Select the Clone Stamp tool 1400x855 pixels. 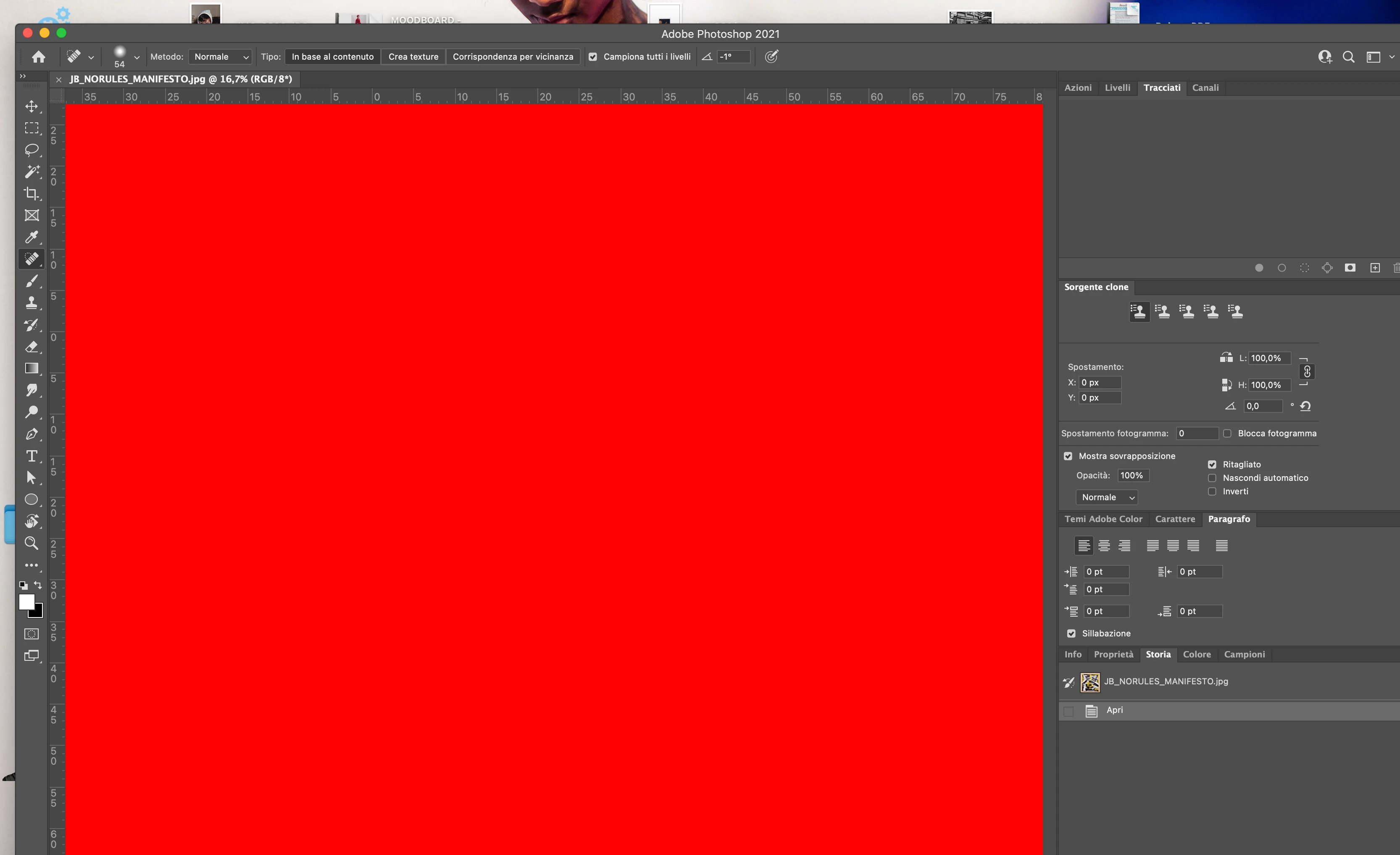point(32,302)
